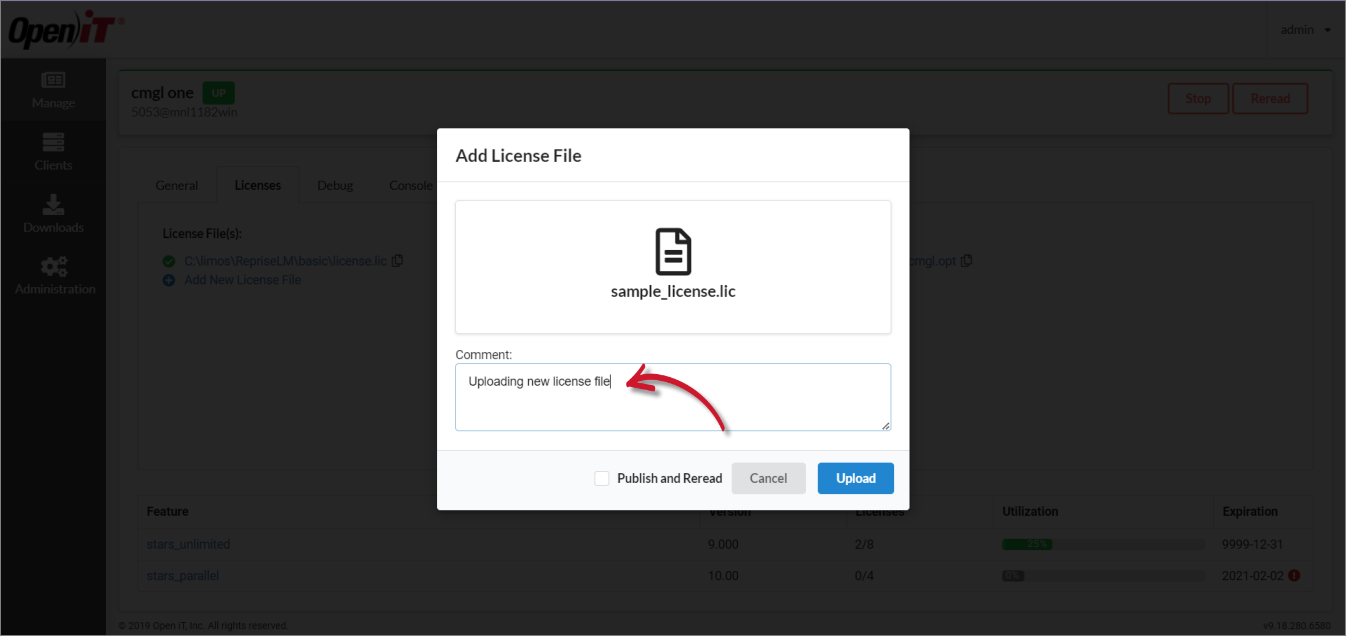Open the C:\limos\RepriseLM\basic\license.lic link
The width and height of the screenshot is (1346, 636).
click(285, 261)
